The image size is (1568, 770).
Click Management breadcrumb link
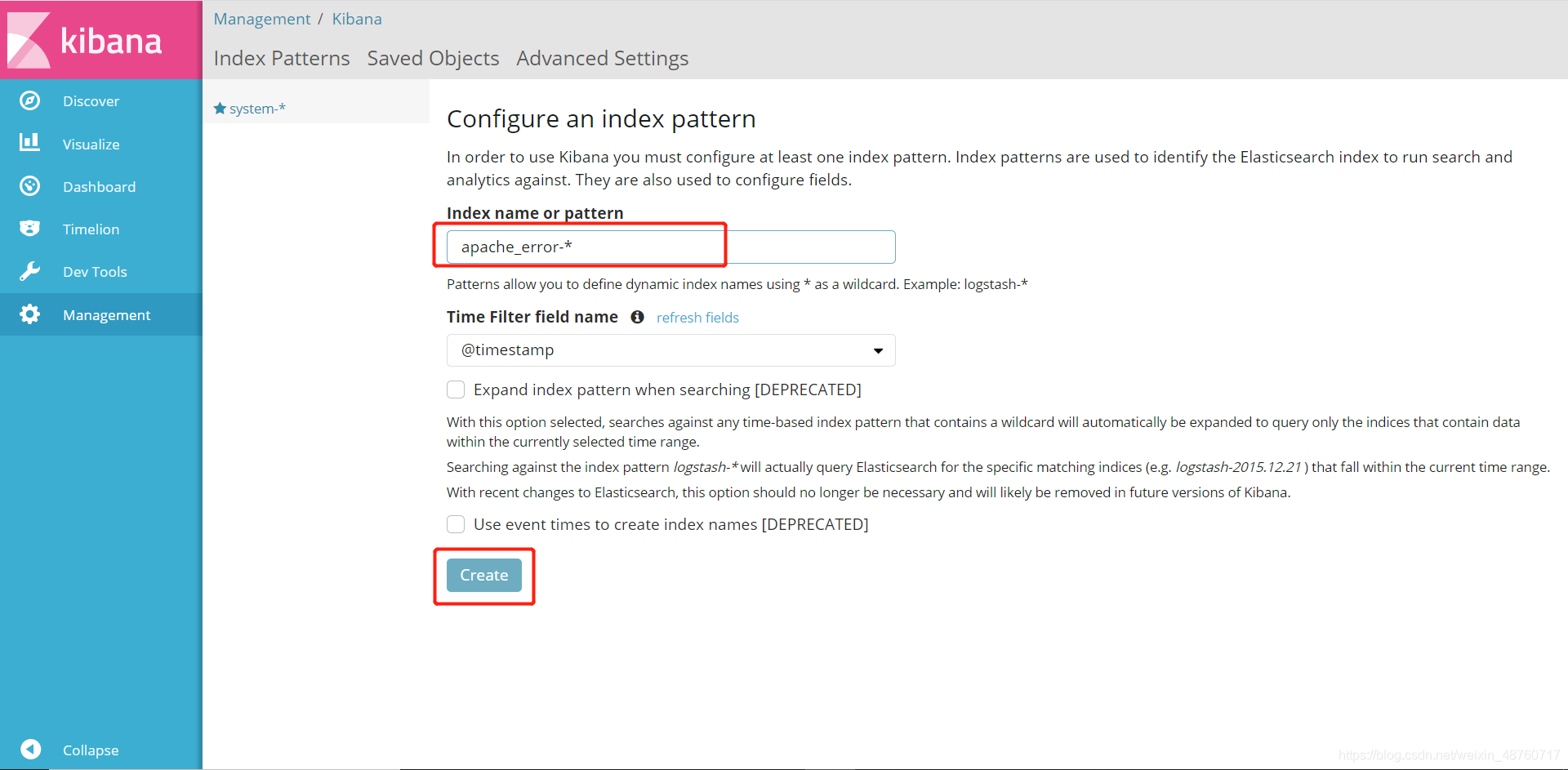(x=262, y=19)
